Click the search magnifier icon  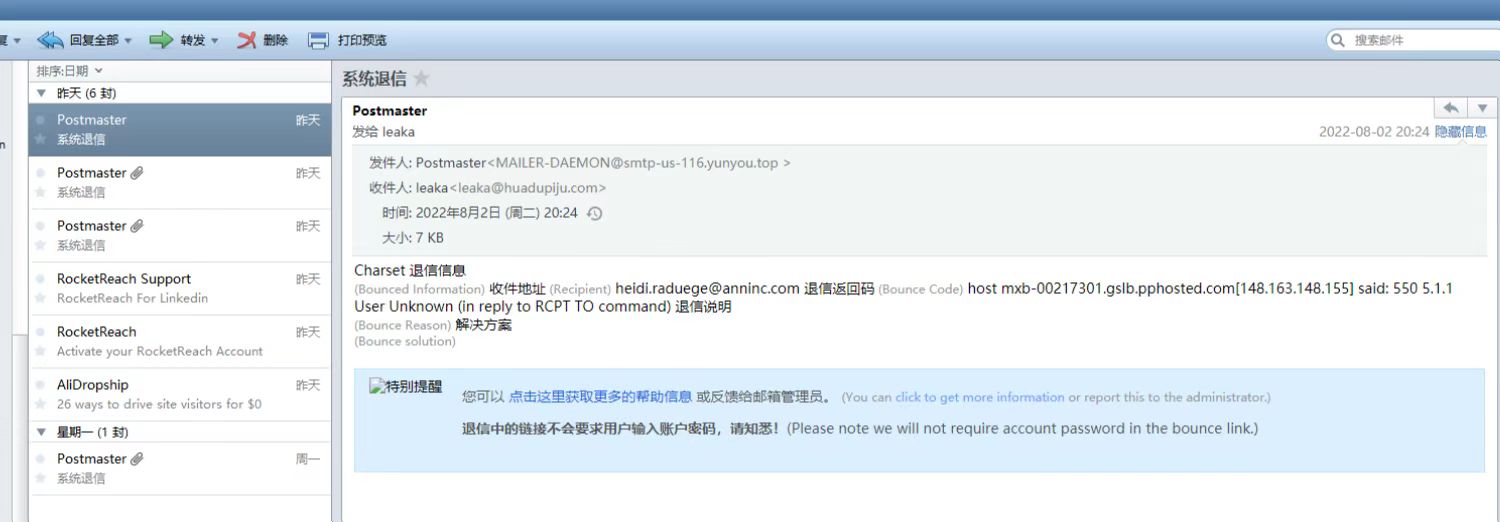1338,40
